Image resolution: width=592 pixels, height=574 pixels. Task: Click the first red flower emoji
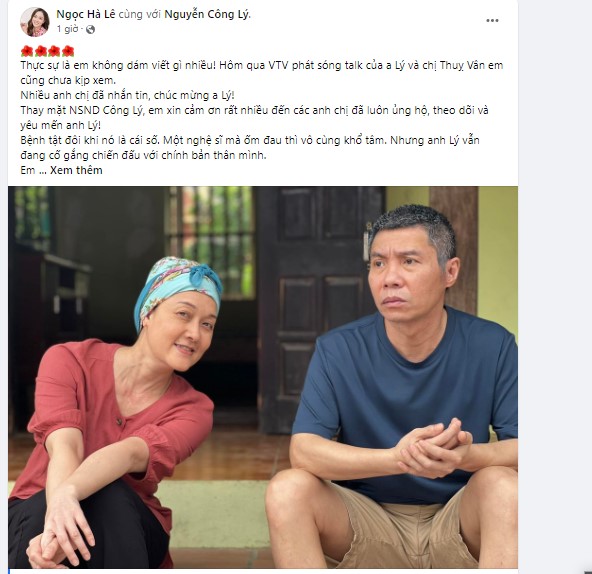(27, 51)
